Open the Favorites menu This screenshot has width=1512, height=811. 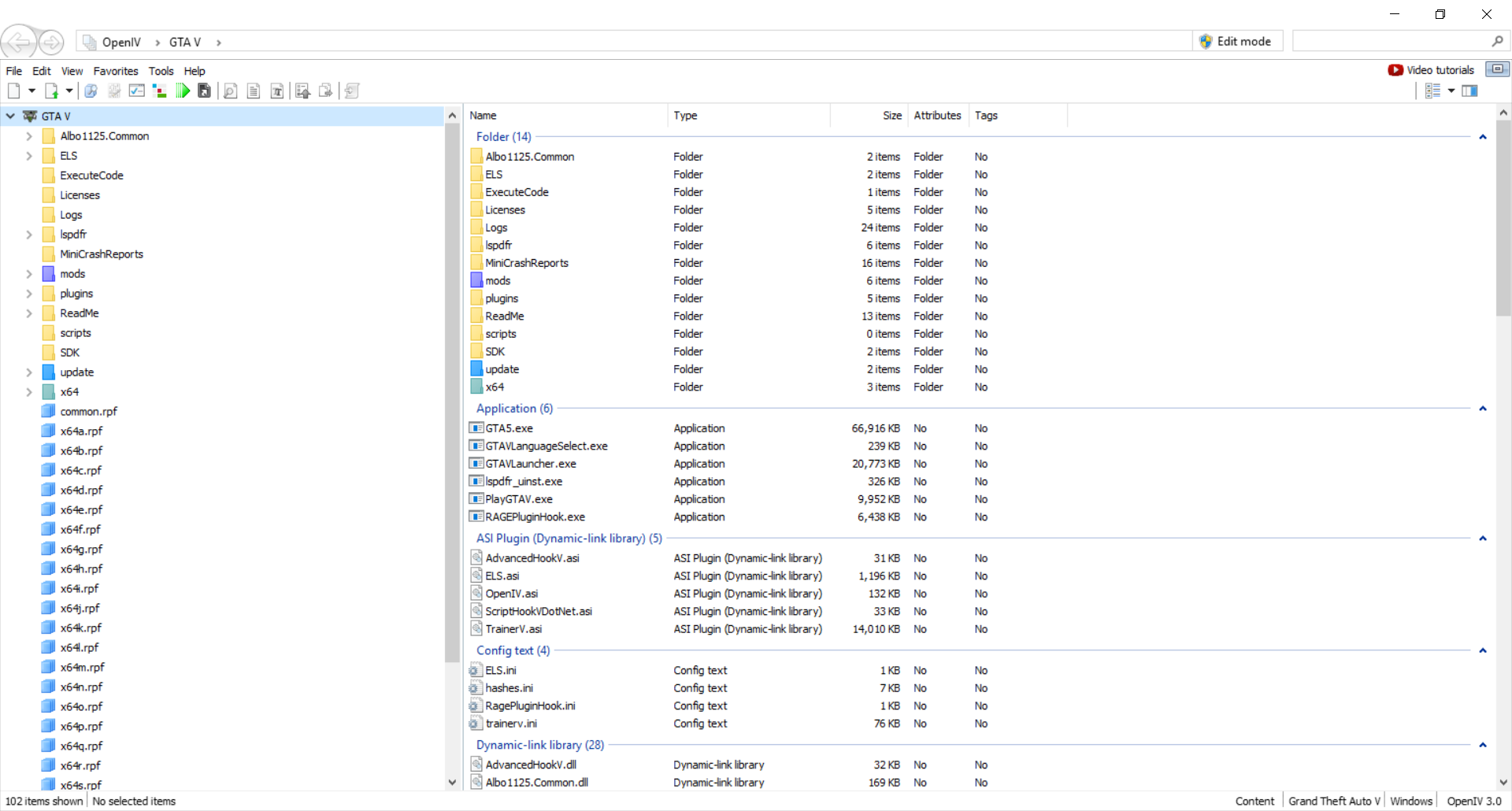(115, 71)
